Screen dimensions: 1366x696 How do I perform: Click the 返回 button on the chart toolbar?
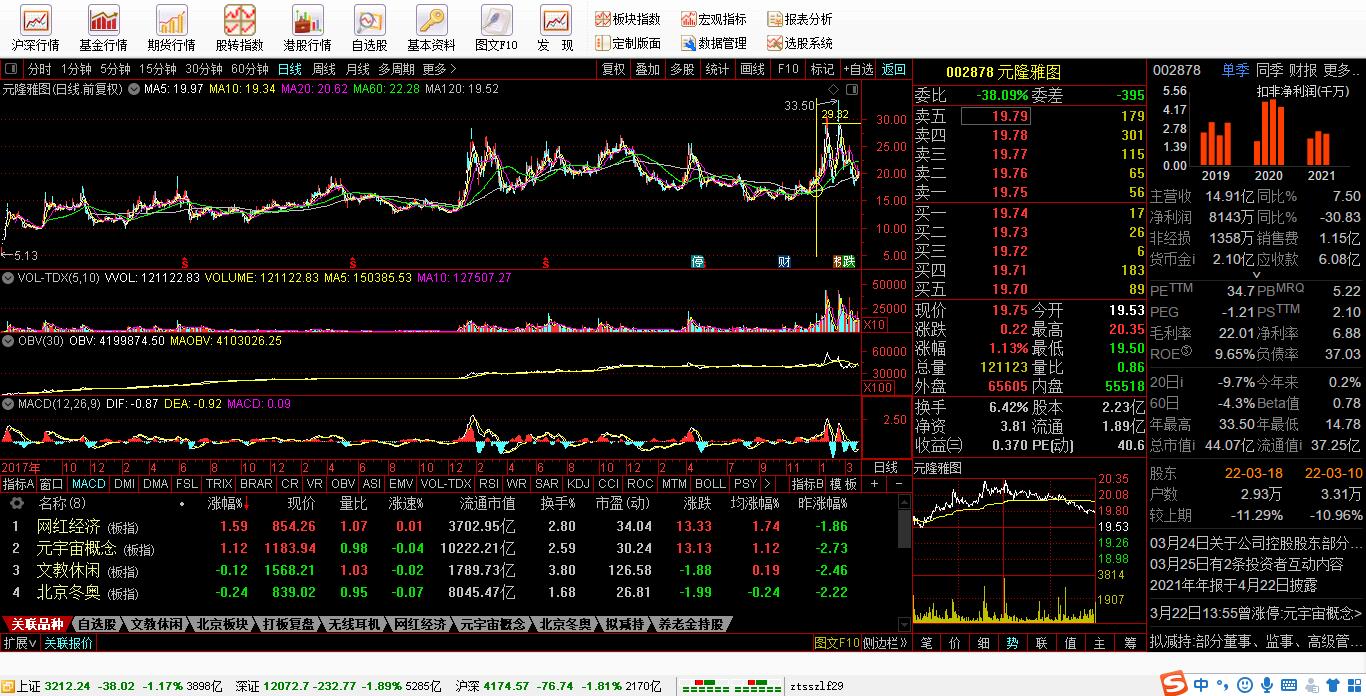click(893, 69)
